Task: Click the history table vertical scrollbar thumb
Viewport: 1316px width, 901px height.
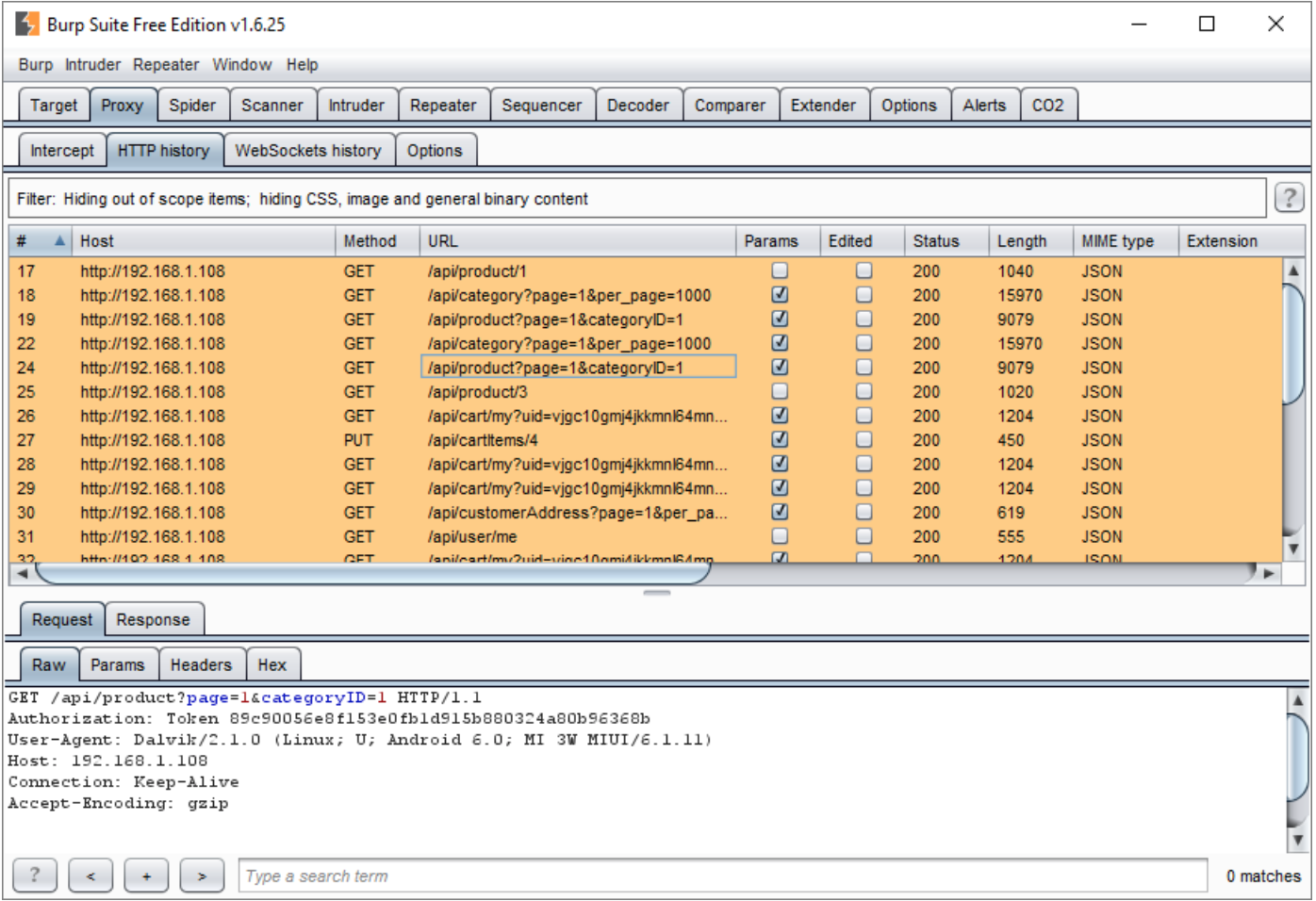Action: (x=1293, y=342)
